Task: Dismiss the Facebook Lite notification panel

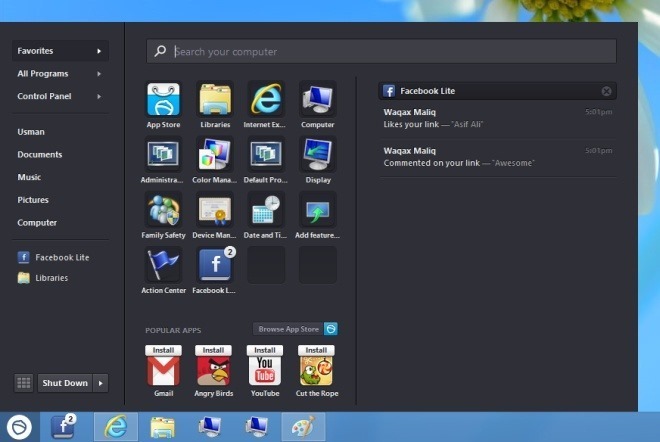Action: [606, 91]
